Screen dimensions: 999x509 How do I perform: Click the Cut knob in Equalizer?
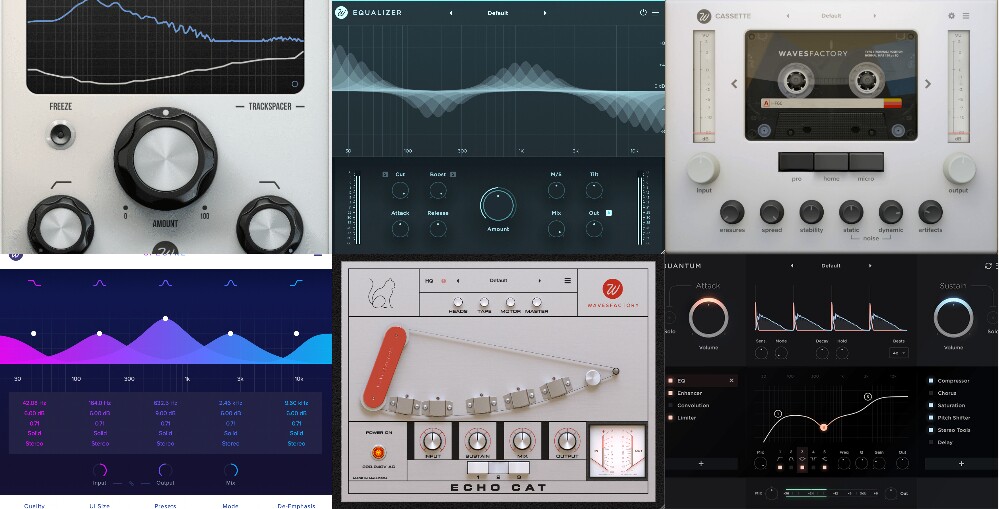coord(400,190)
